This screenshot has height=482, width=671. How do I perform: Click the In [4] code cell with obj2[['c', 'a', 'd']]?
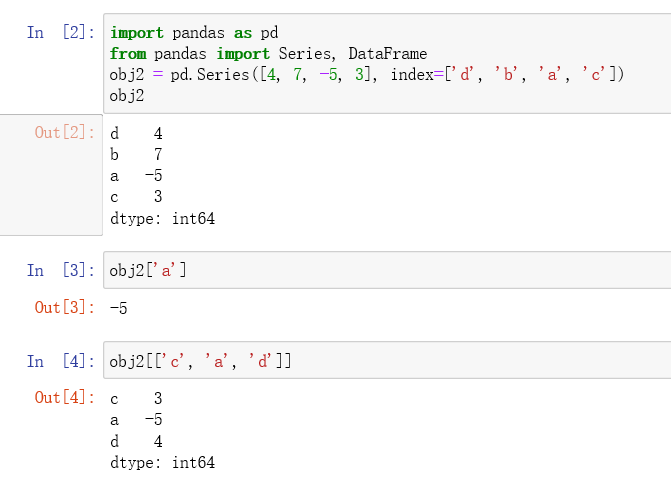click(387, 360)
